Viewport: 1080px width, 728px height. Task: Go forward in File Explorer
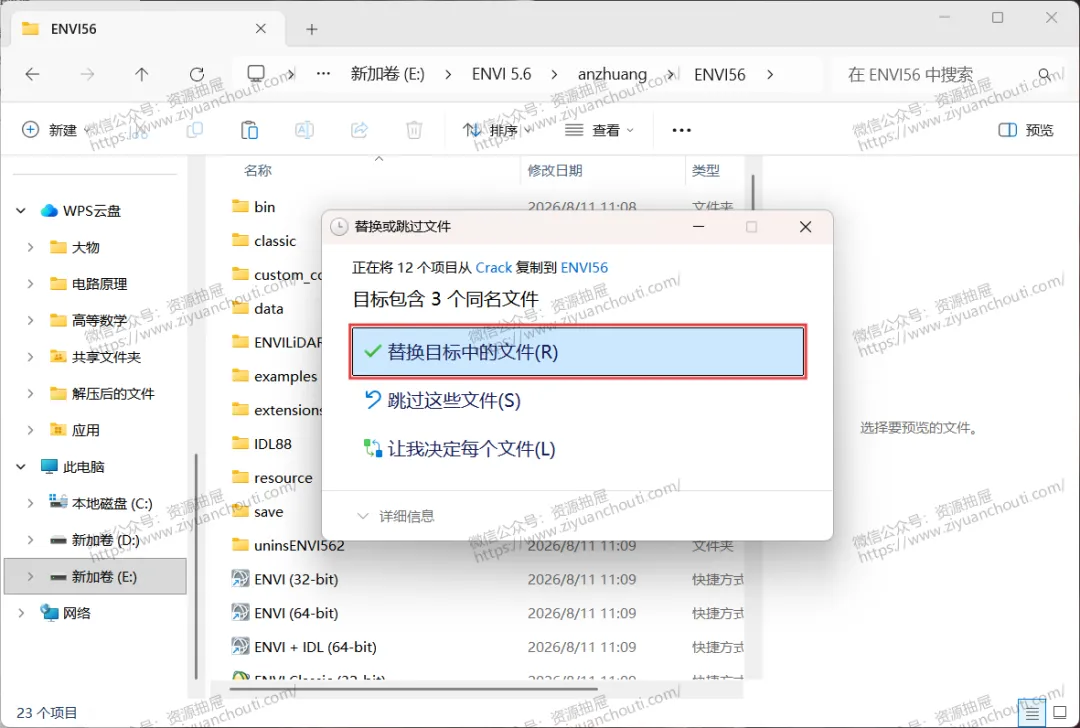pos(87,74)
